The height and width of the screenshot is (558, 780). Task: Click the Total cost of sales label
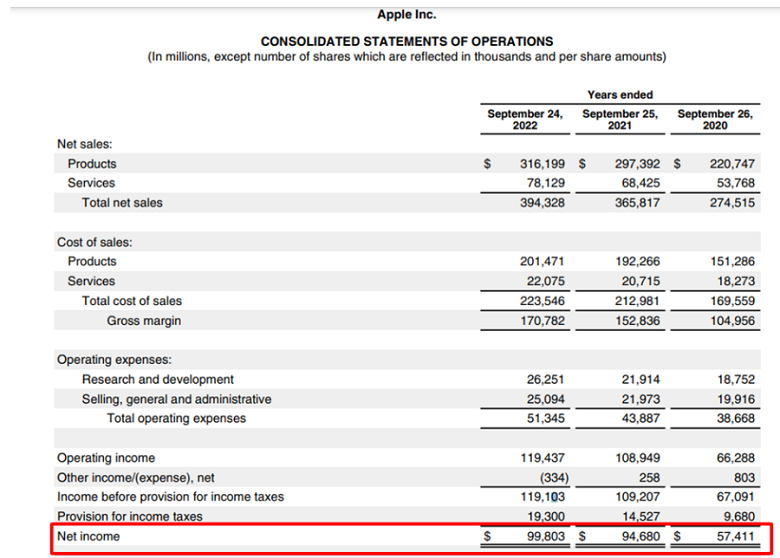point(132,301)
